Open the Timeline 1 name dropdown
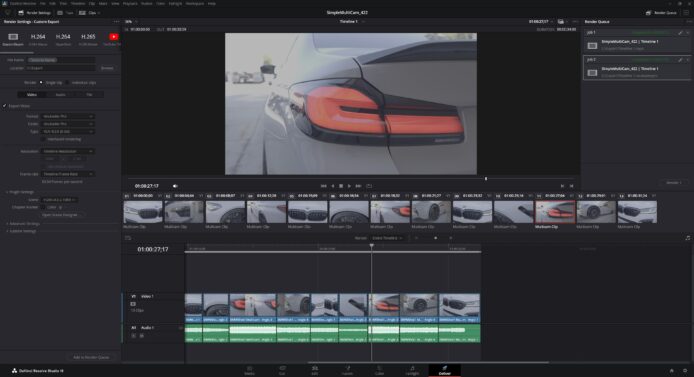 pos(352,21)
